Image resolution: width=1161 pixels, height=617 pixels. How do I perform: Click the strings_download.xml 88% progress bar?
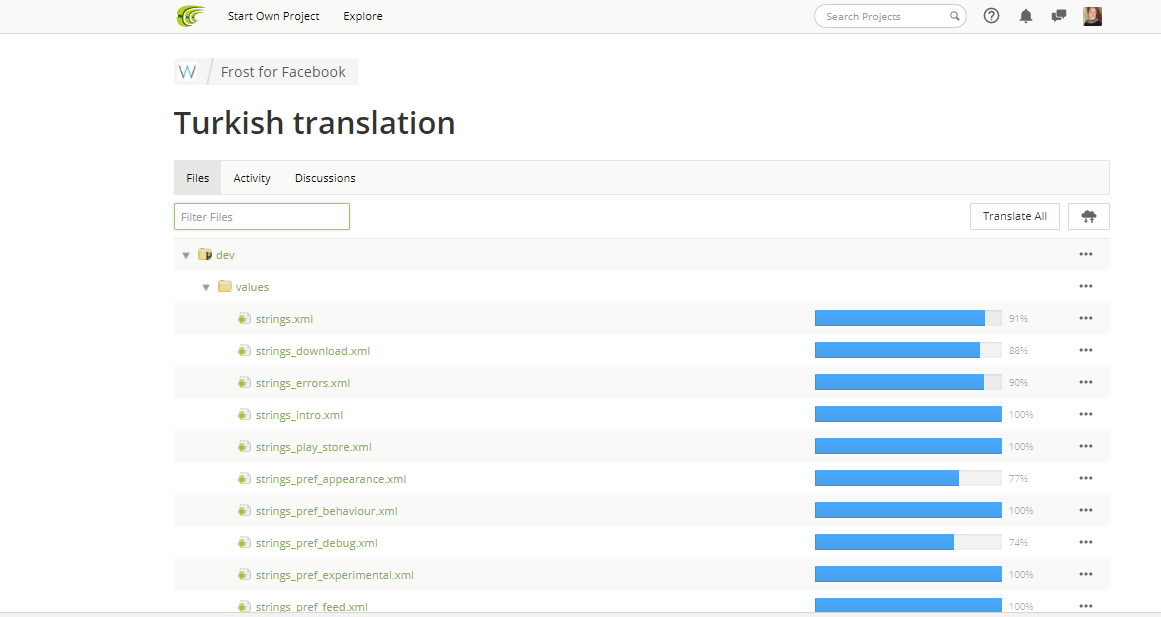tap(908, 350)
